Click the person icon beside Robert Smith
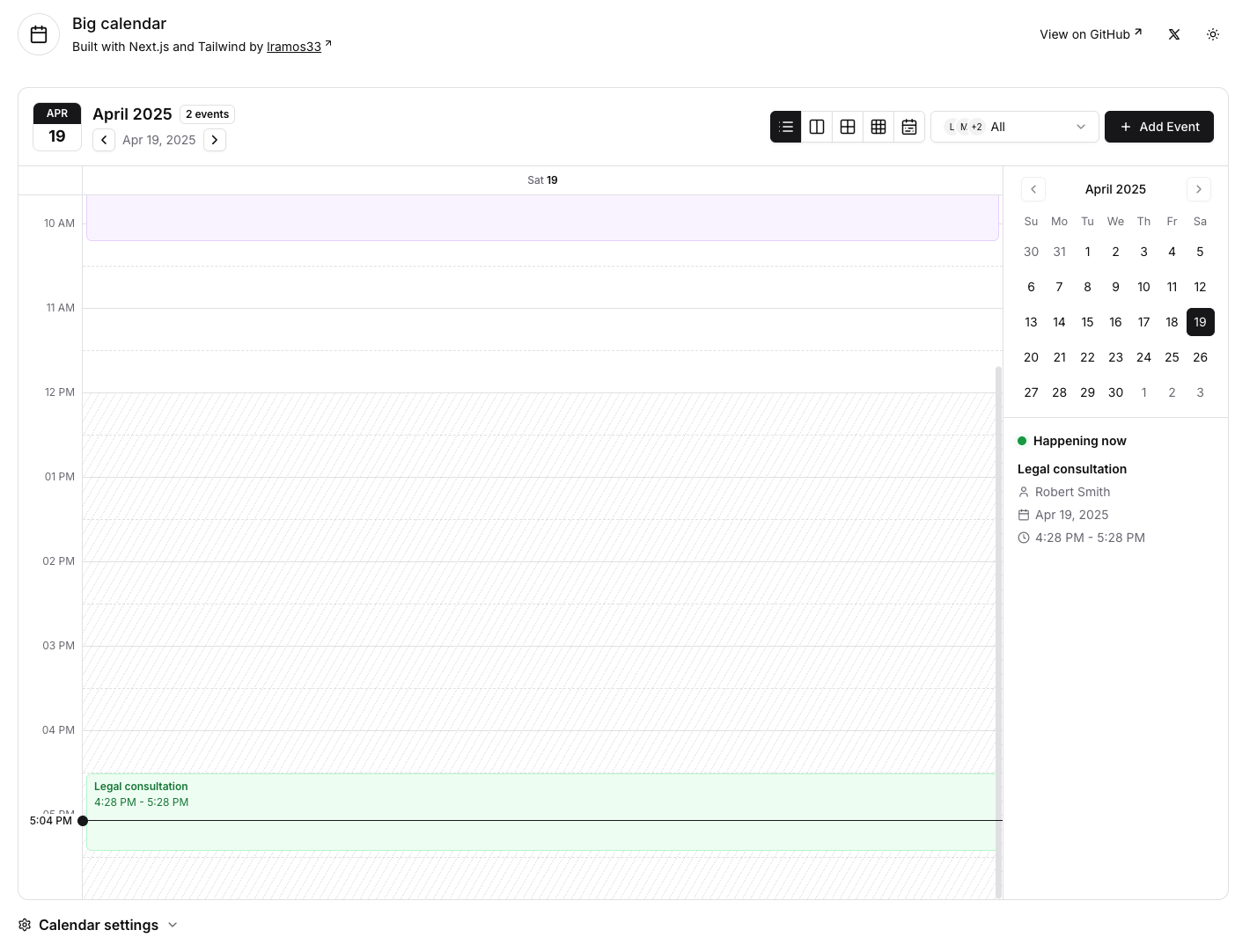 (1024, 492)
